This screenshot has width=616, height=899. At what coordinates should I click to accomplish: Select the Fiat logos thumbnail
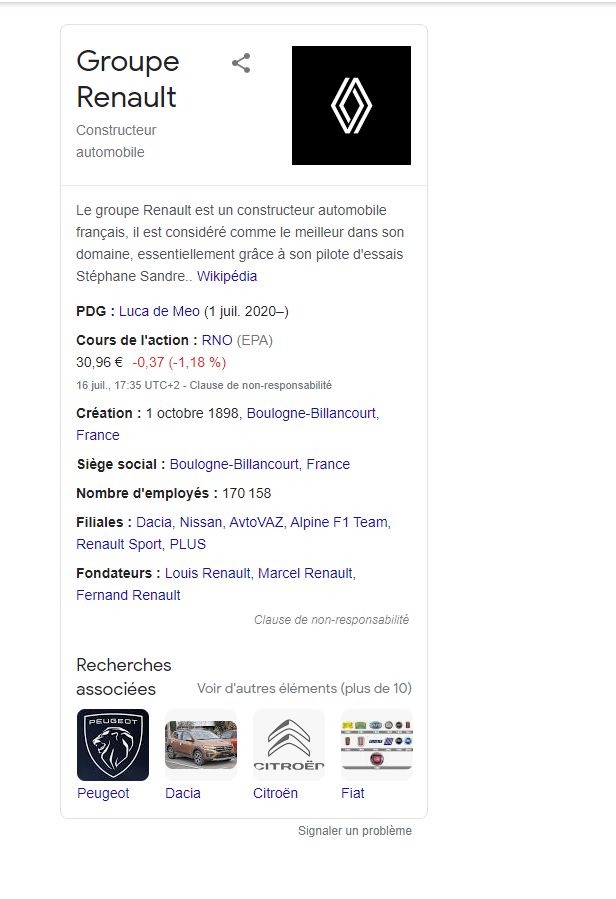(x=377, y=745)
